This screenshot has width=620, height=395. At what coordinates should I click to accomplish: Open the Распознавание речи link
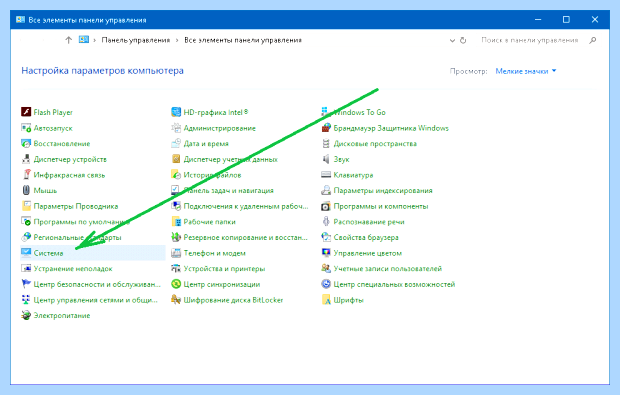click(x=369, y=222)
